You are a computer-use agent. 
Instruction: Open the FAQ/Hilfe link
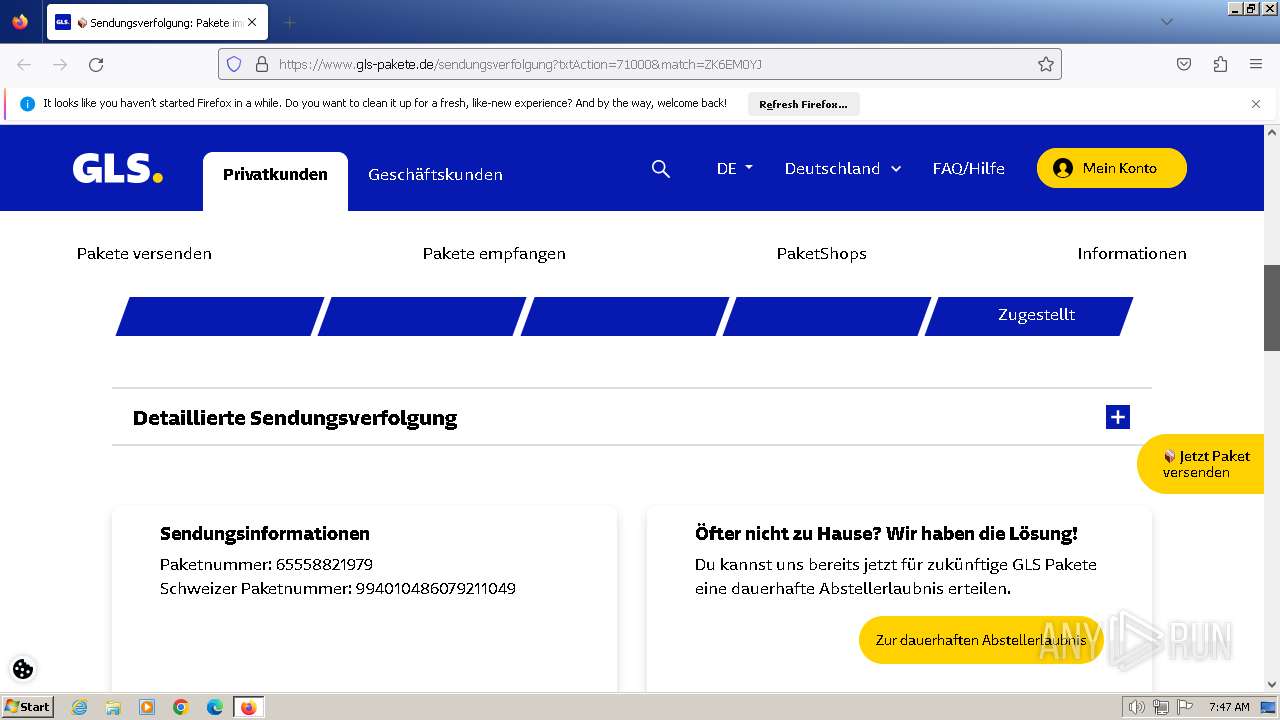968,168
